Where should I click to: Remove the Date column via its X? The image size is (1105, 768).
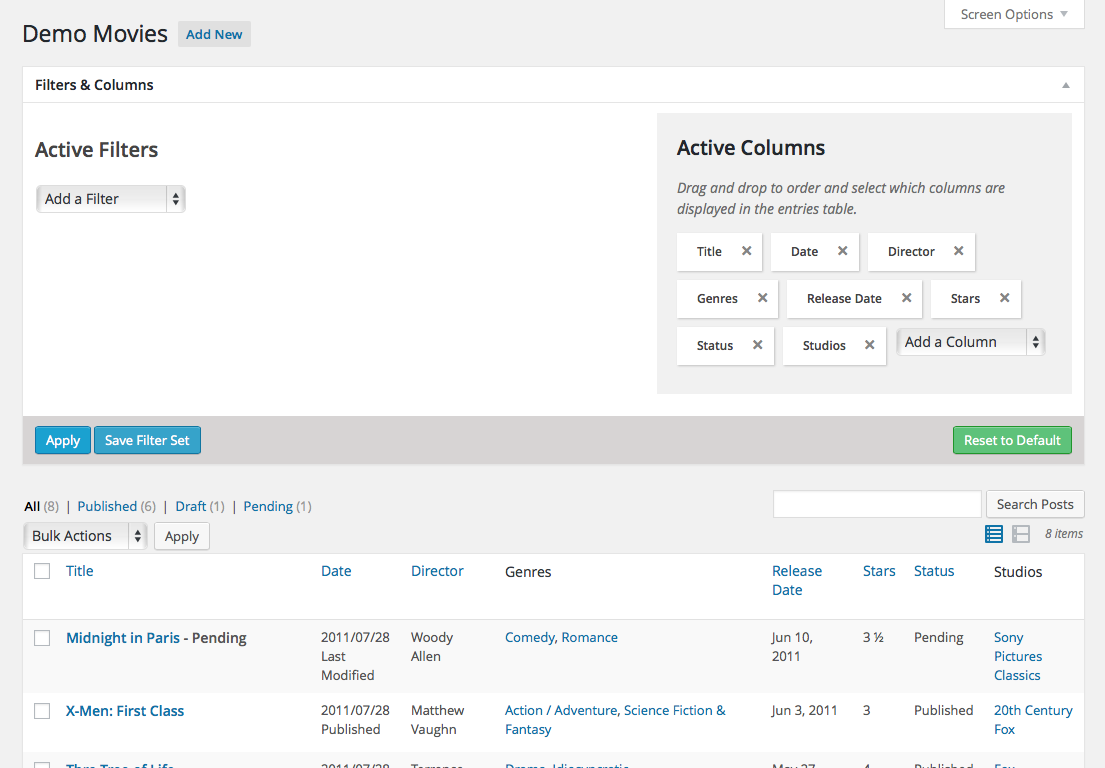click(842, 251)
